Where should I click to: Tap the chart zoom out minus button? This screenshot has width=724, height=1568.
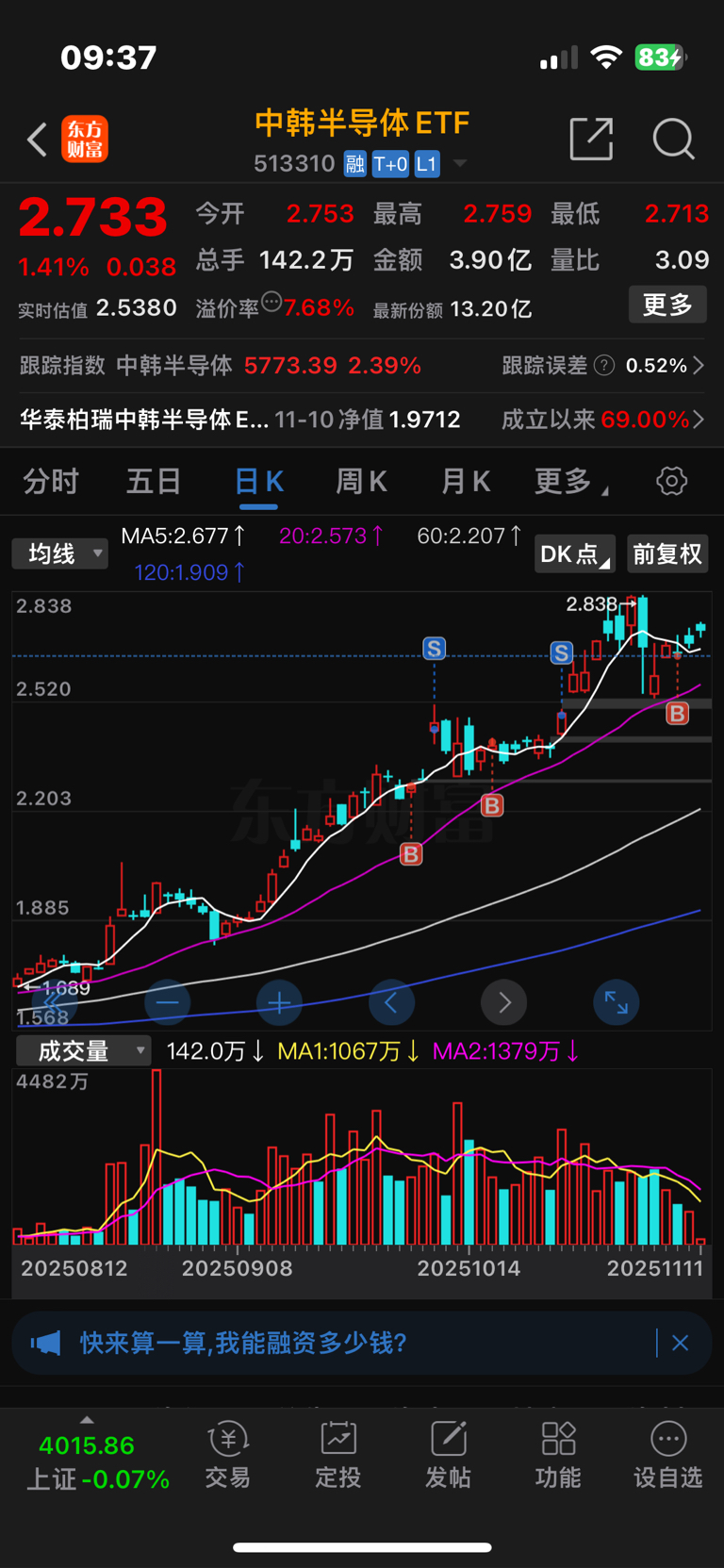pyautogui.click(x=168, y=1002)
